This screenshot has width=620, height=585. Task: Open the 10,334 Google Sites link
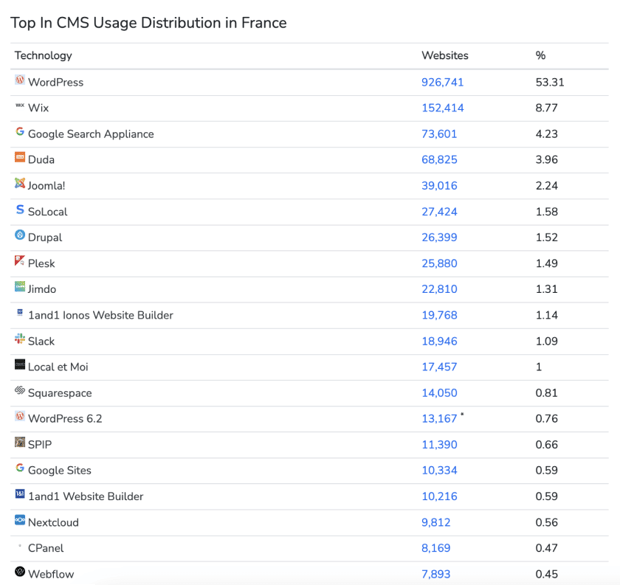coord(439,470)
